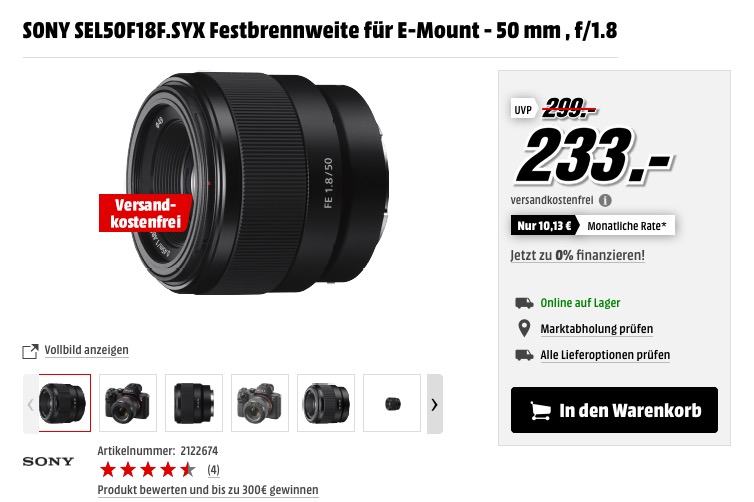Viewport: 754px width, 502px height.
Task: Click the Sony brand logo
Action: 48,462
